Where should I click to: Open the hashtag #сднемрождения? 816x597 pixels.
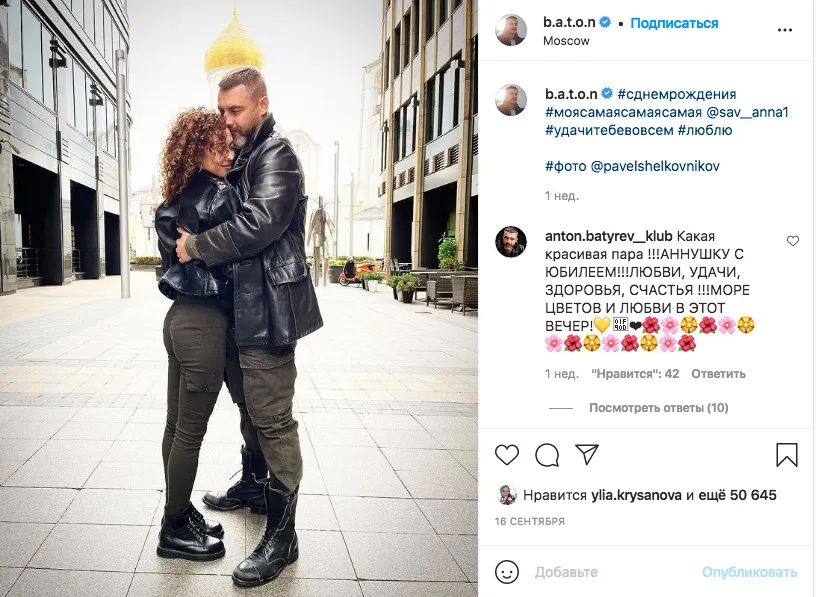(x=677, y=94)
